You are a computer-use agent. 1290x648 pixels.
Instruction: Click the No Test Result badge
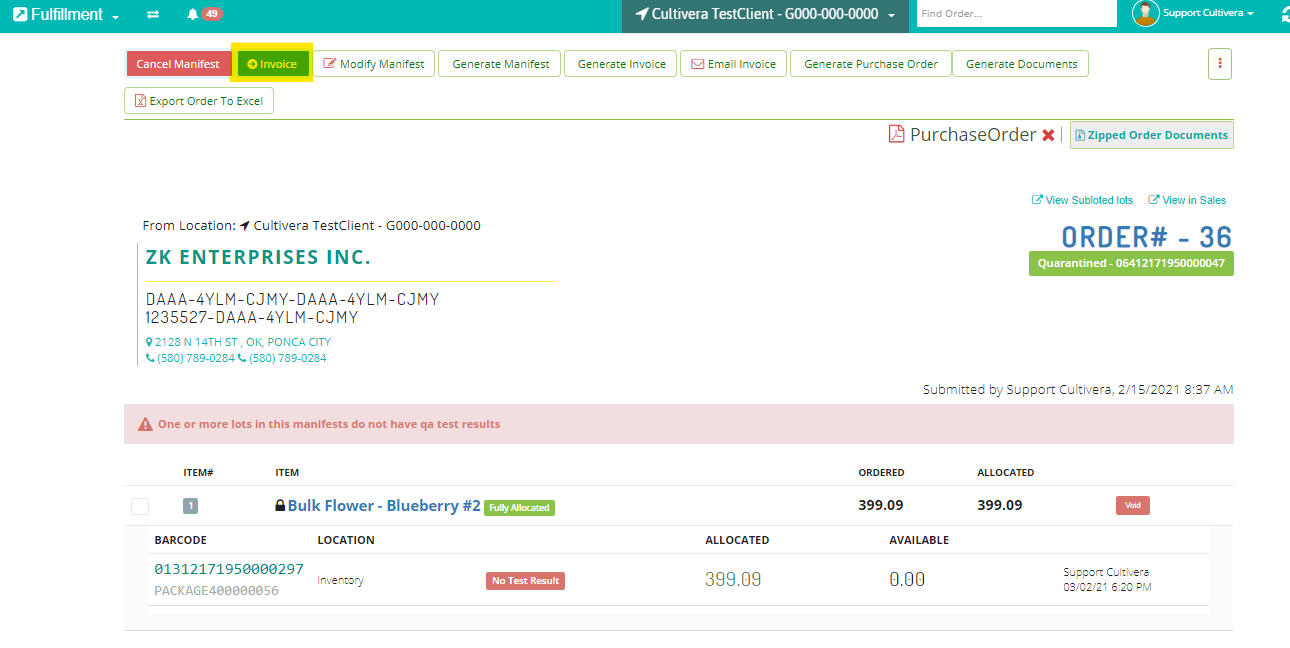click(x=525, y=581)
